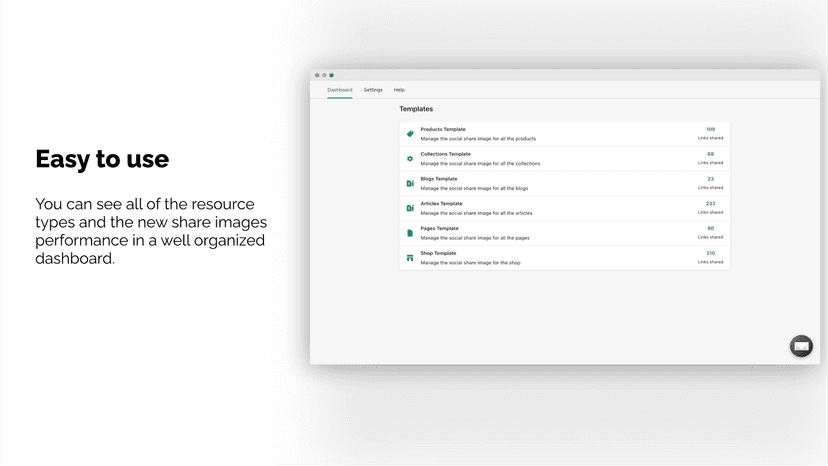Open the Help tab

tap(399, 90)
